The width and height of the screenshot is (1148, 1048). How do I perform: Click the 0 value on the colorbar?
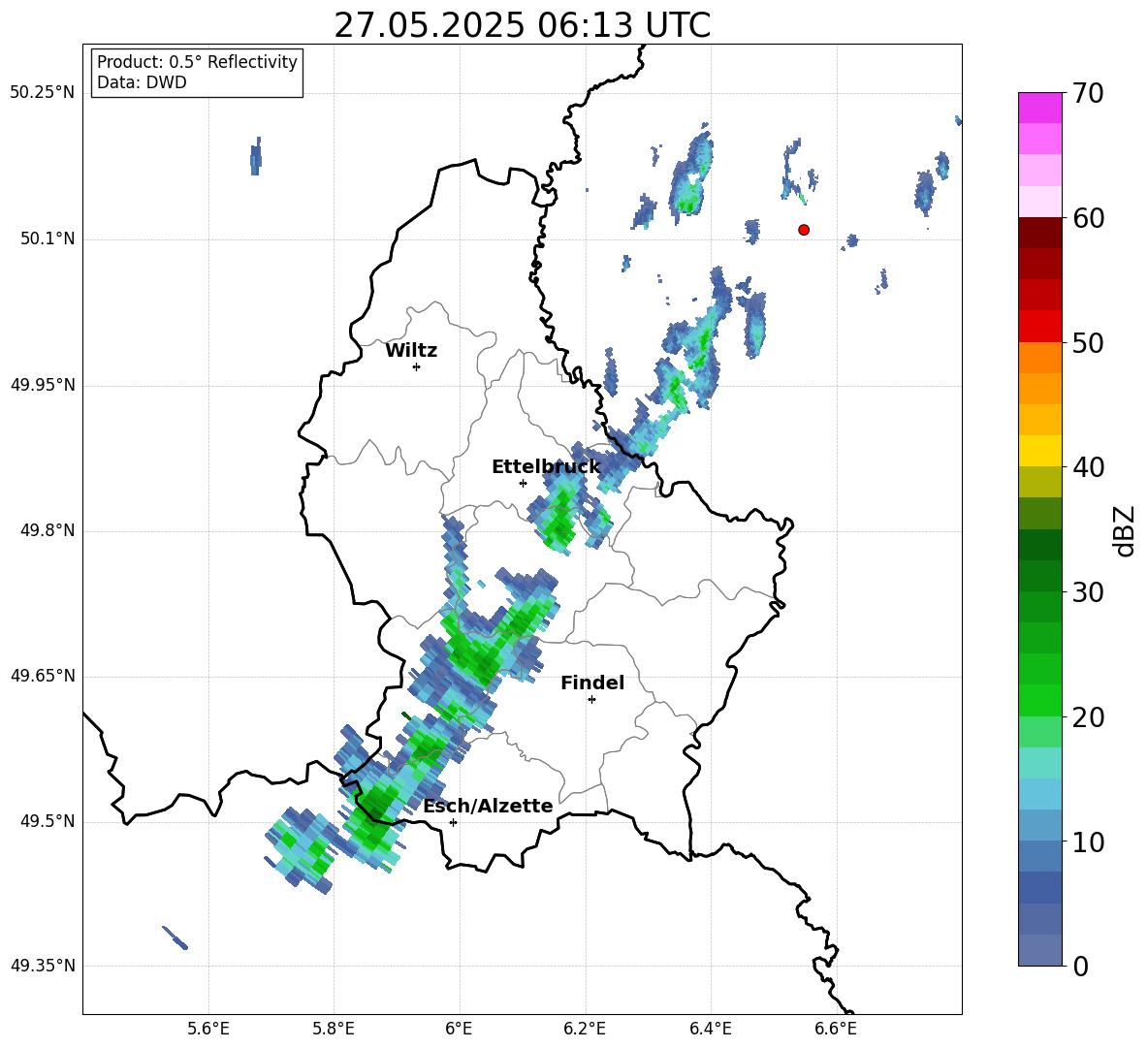click(1080, 966)
